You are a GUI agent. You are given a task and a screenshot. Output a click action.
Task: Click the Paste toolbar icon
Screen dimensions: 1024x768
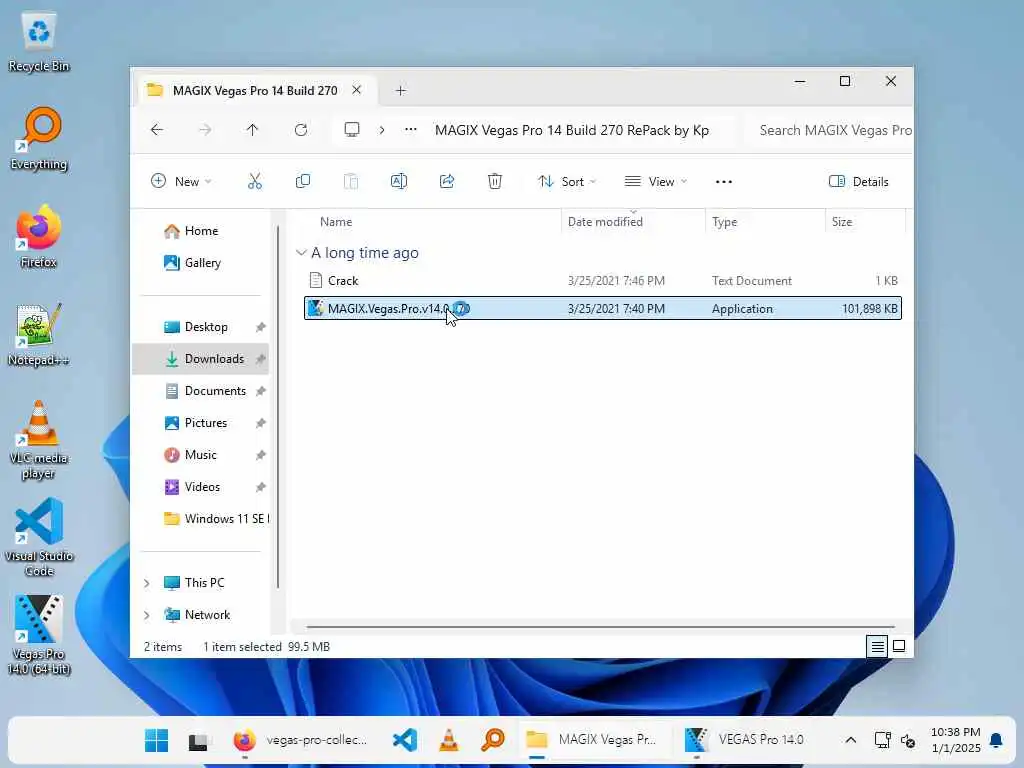click(x=351, y=182)
